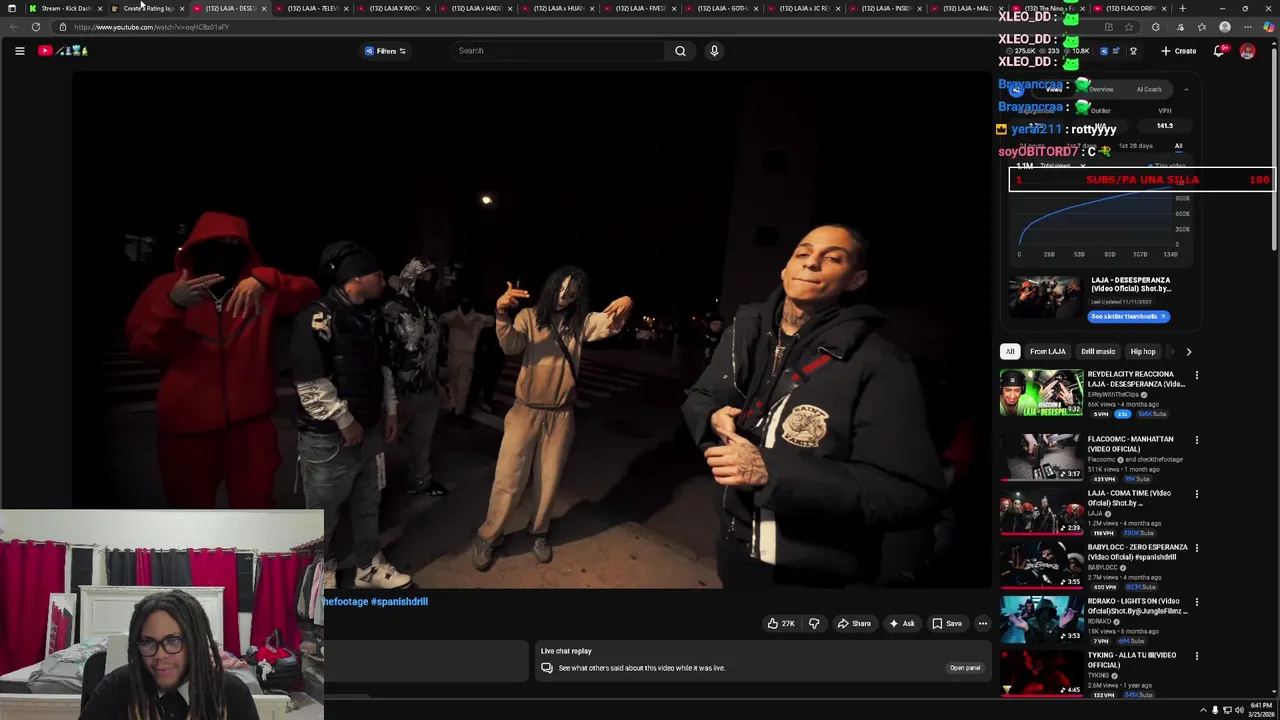This screenshot has height=720, width=1280.
Task: Open the YouTube notifications bell
Action: click(x=1219, y=51)
